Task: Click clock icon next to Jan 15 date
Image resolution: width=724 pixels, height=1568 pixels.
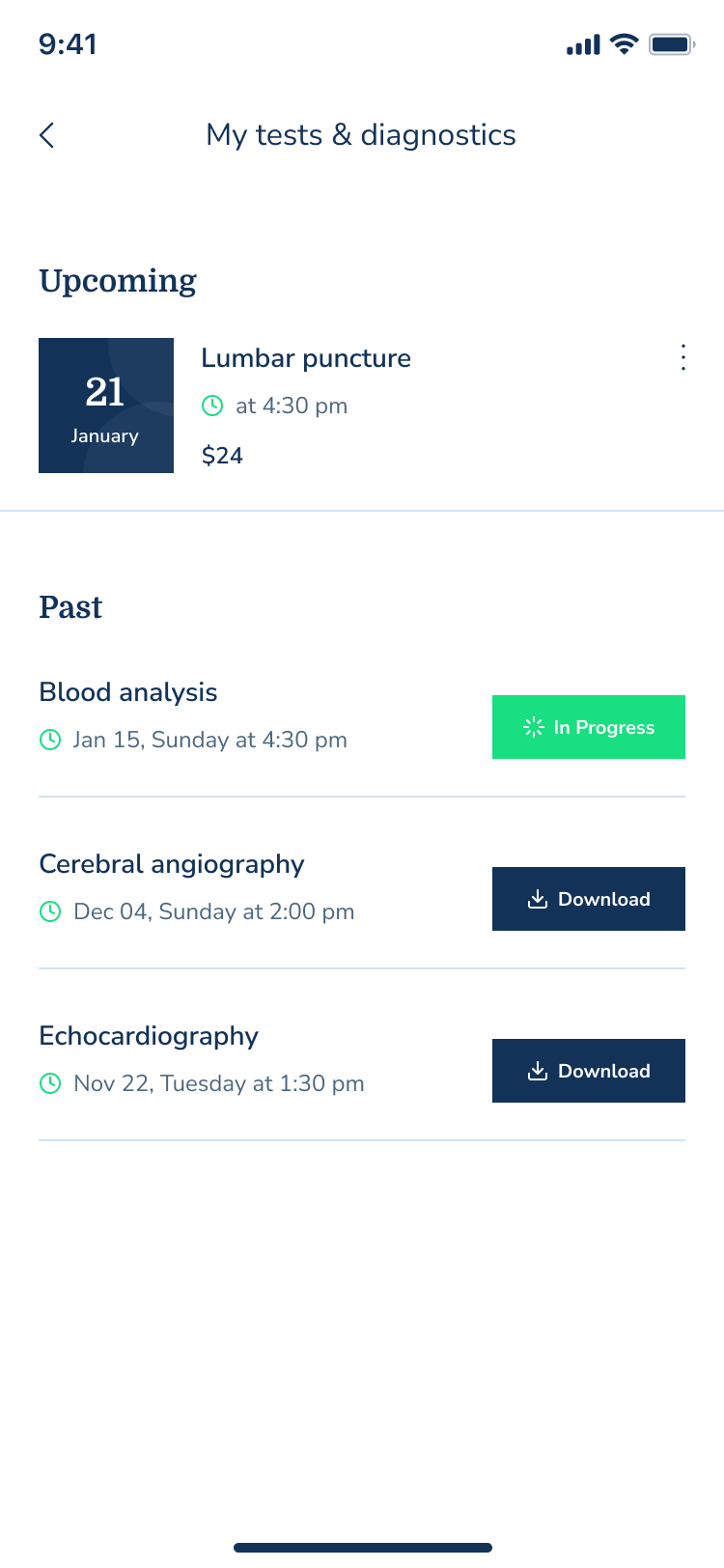Action: pos(50,740)
